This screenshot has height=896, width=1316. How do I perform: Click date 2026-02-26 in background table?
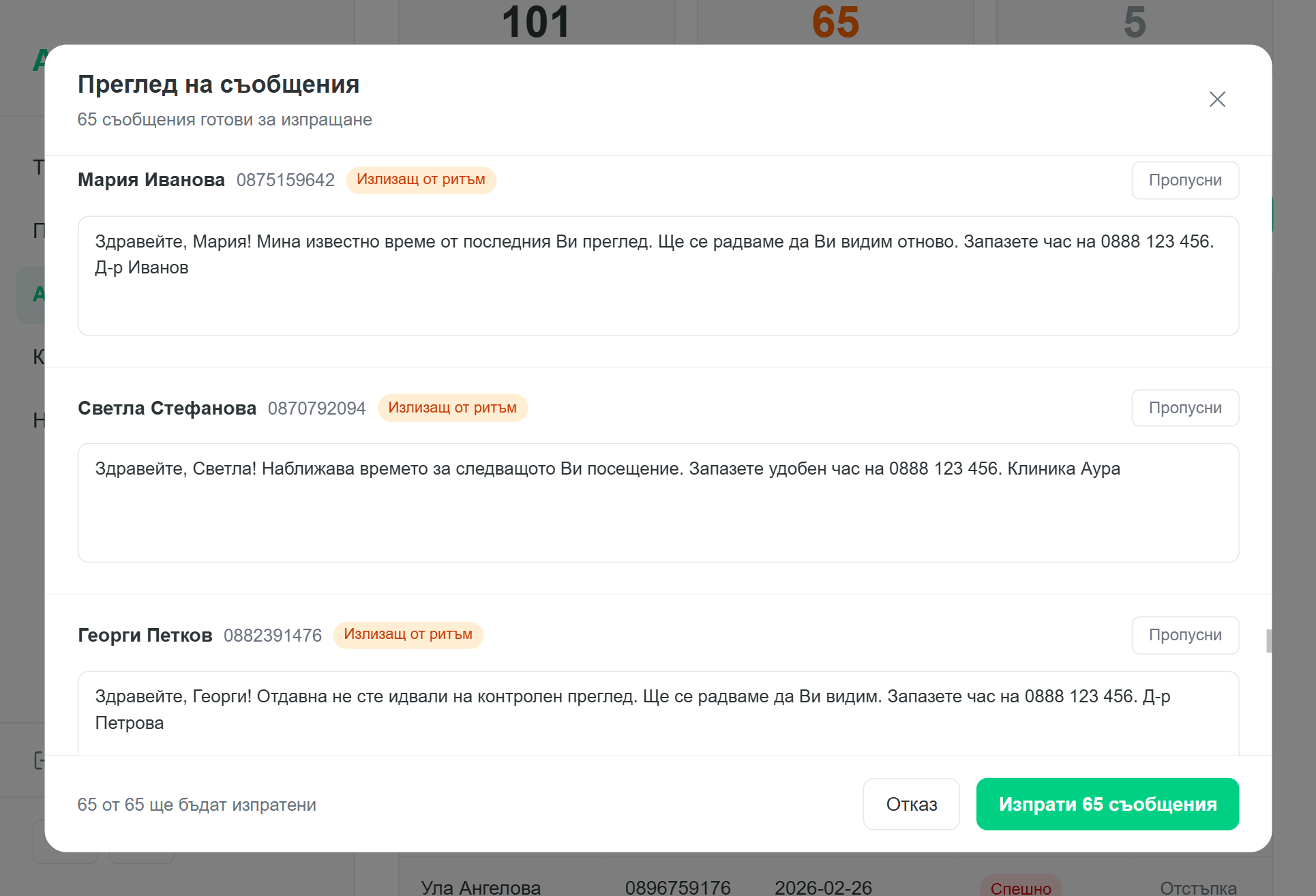click(x=823, y=887)
